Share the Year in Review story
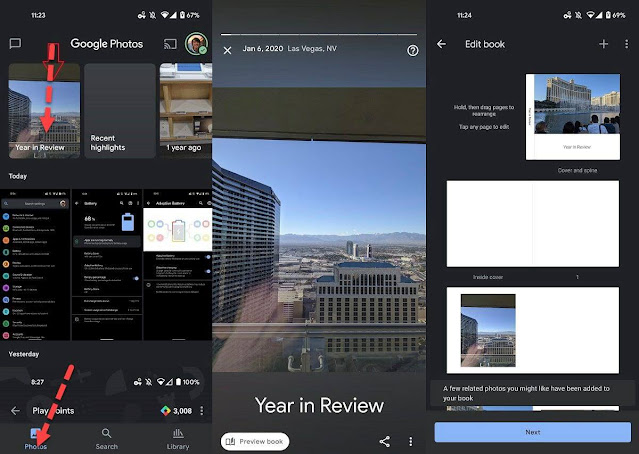 [384, 441]
